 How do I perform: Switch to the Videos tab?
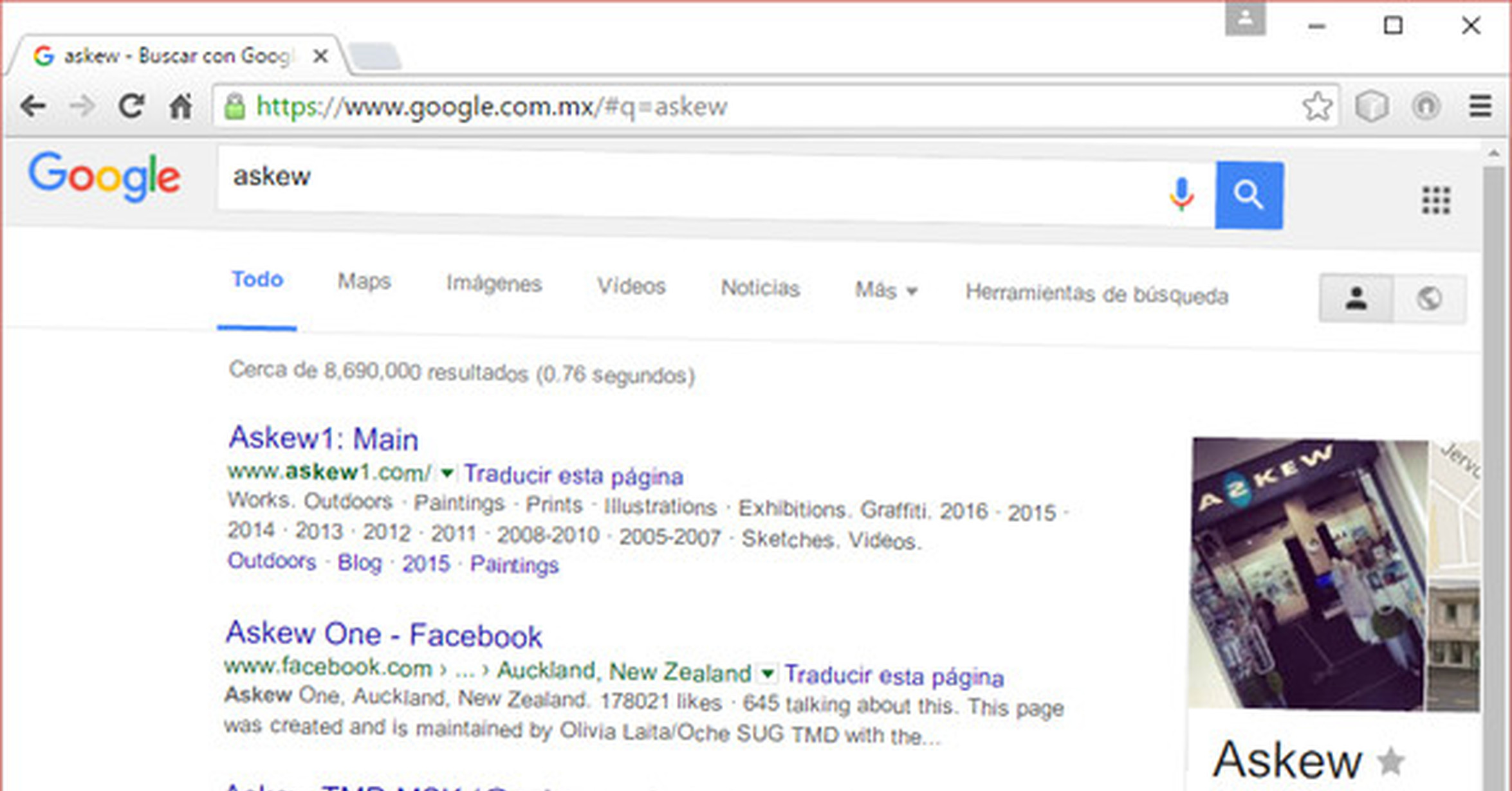[631, 286]
